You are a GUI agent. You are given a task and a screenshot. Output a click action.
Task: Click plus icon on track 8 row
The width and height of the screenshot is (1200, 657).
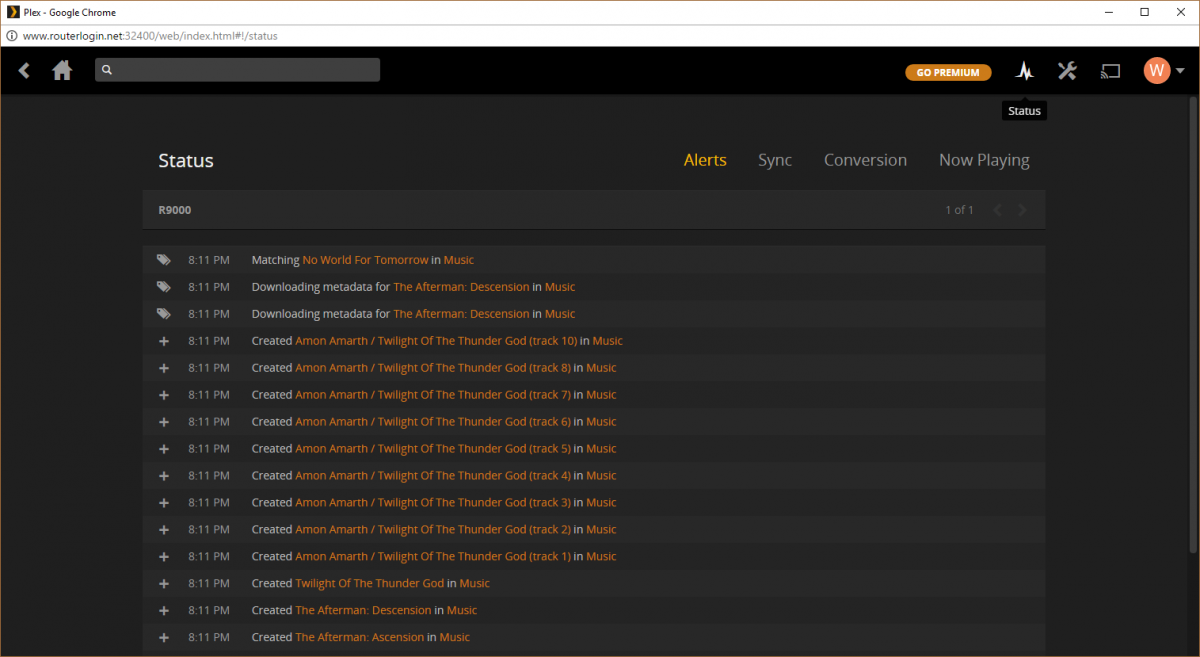(163, 368)
